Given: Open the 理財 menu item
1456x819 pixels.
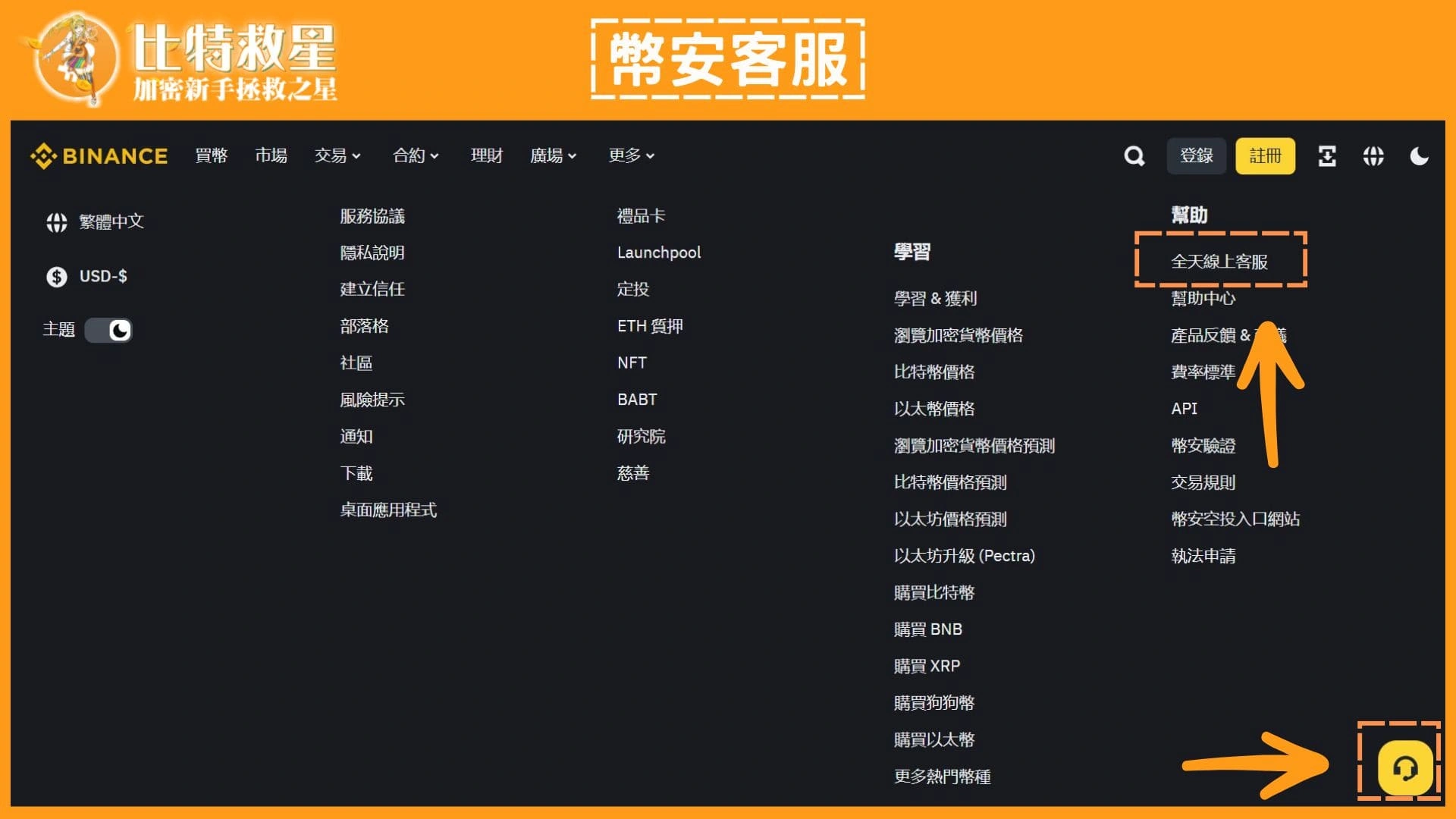Looking at the screenshot, I should (x=486, y=156).
